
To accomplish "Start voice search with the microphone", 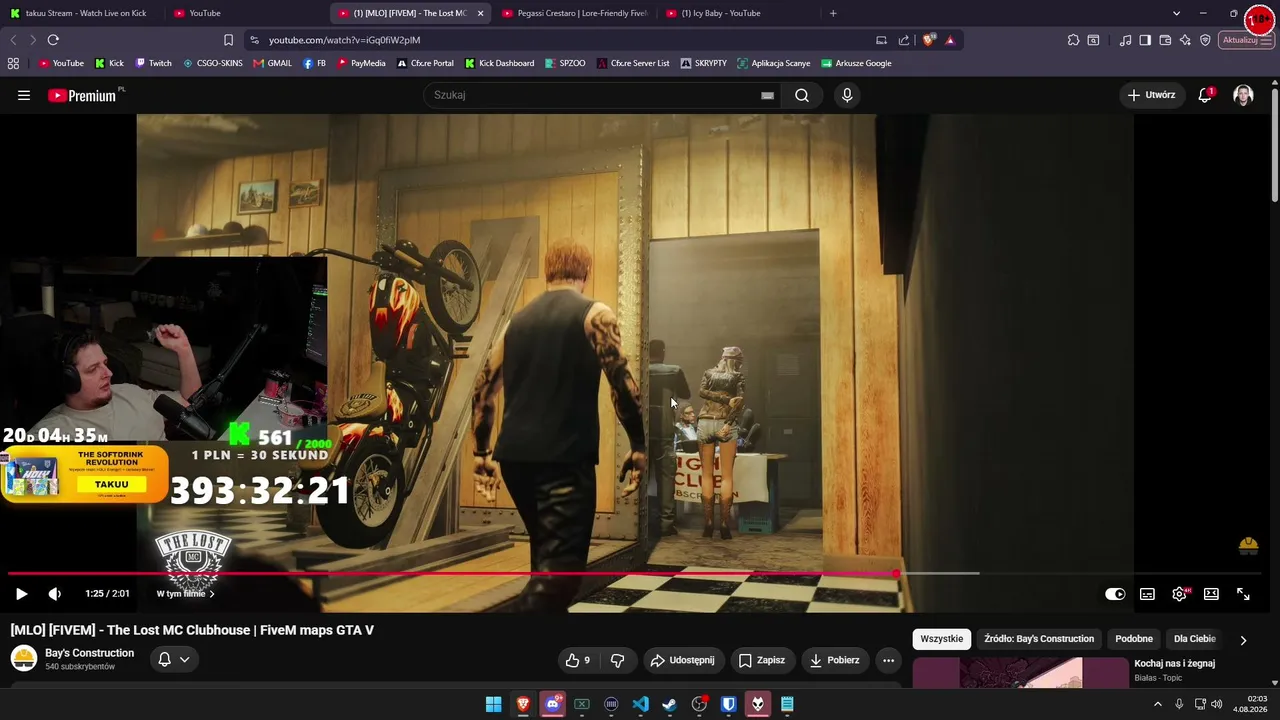I will 847,95.
